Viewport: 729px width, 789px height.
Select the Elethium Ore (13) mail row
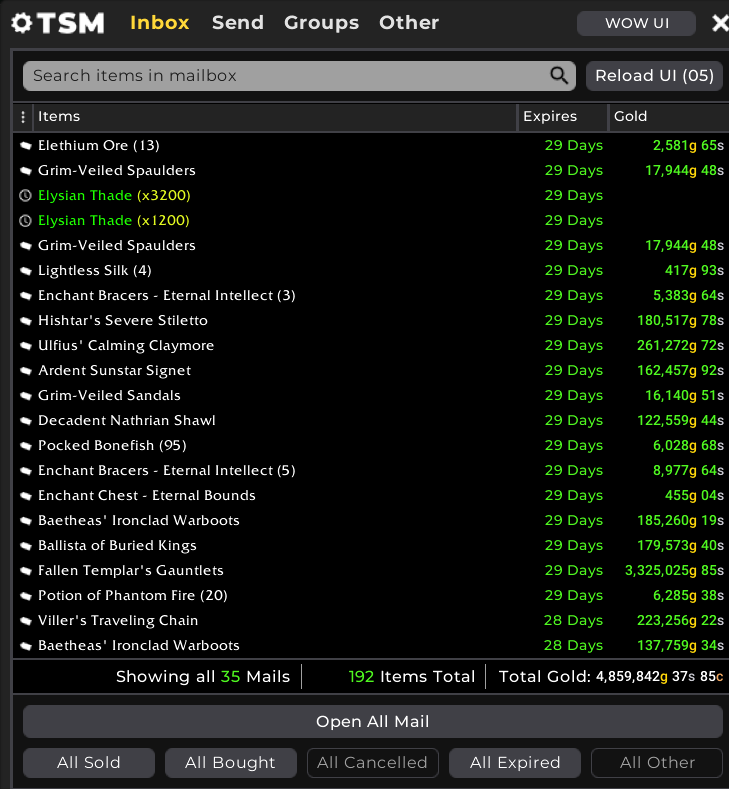pos(371,146)
